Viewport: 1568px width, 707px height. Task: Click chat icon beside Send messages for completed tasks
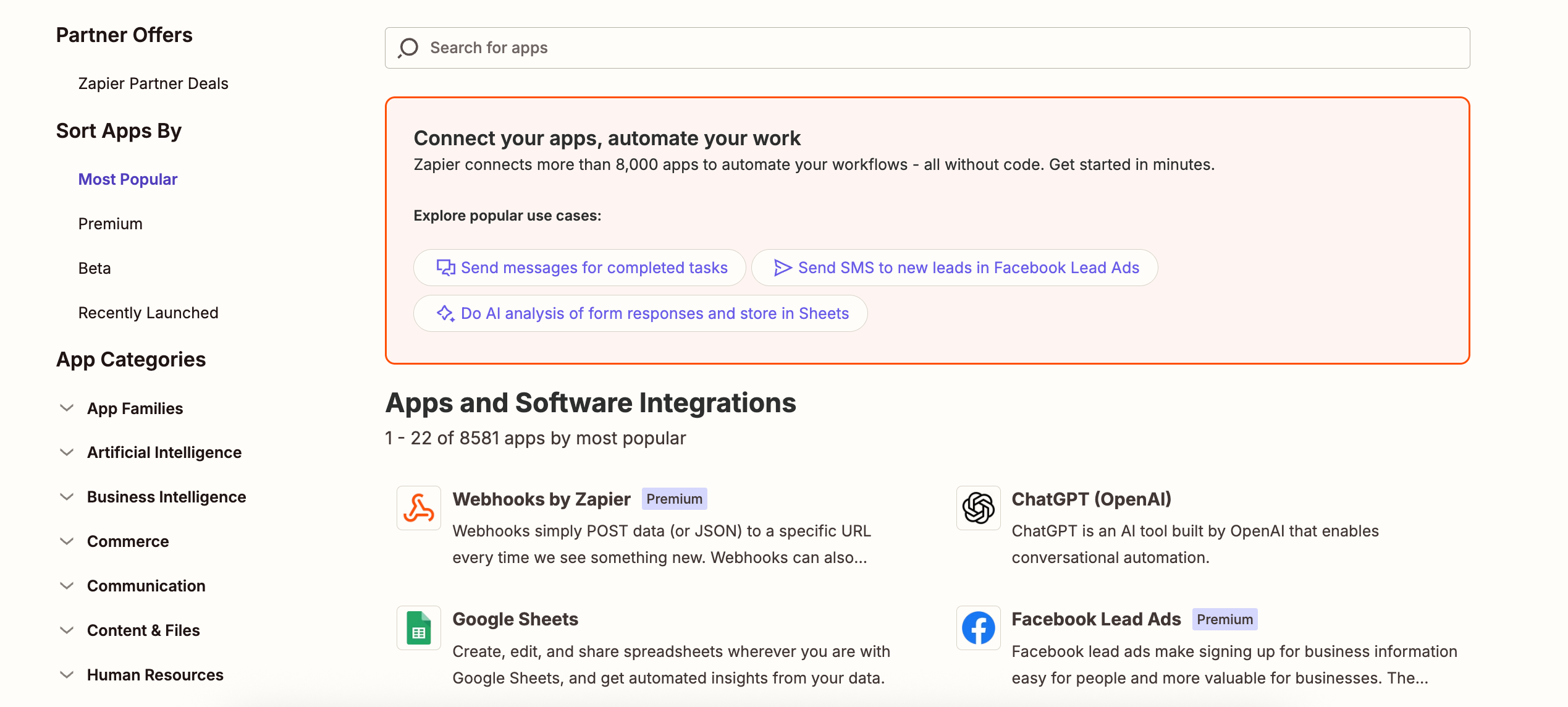[x=445, y=268]
